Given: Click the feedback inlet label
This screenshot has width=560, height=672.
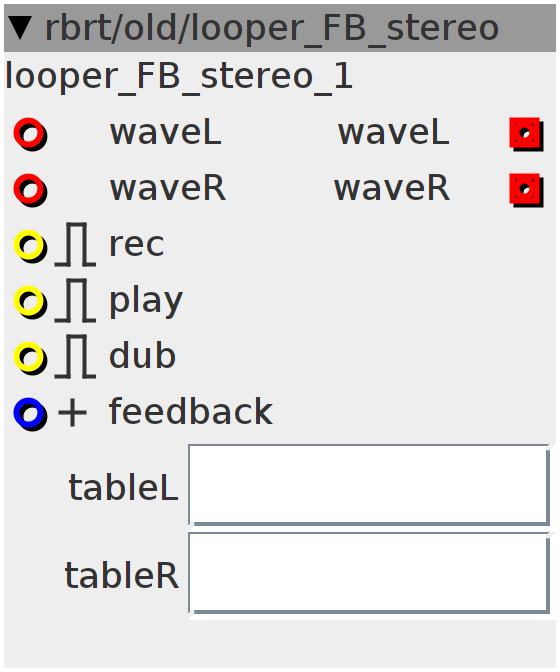Looking at the screenshot, I should 191,411.
